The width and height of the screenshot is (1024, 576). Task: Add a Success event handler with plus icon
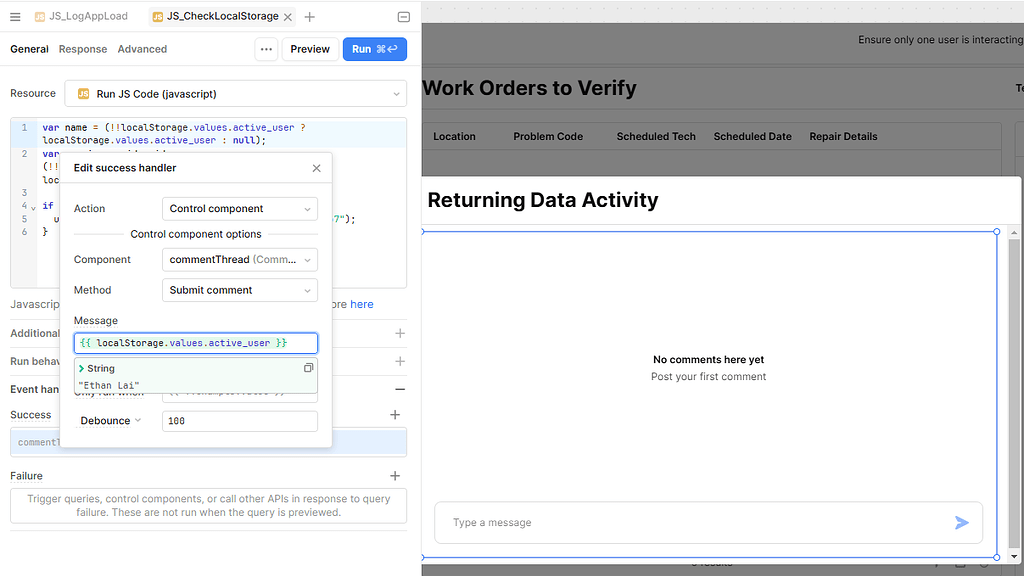(394, 414)
